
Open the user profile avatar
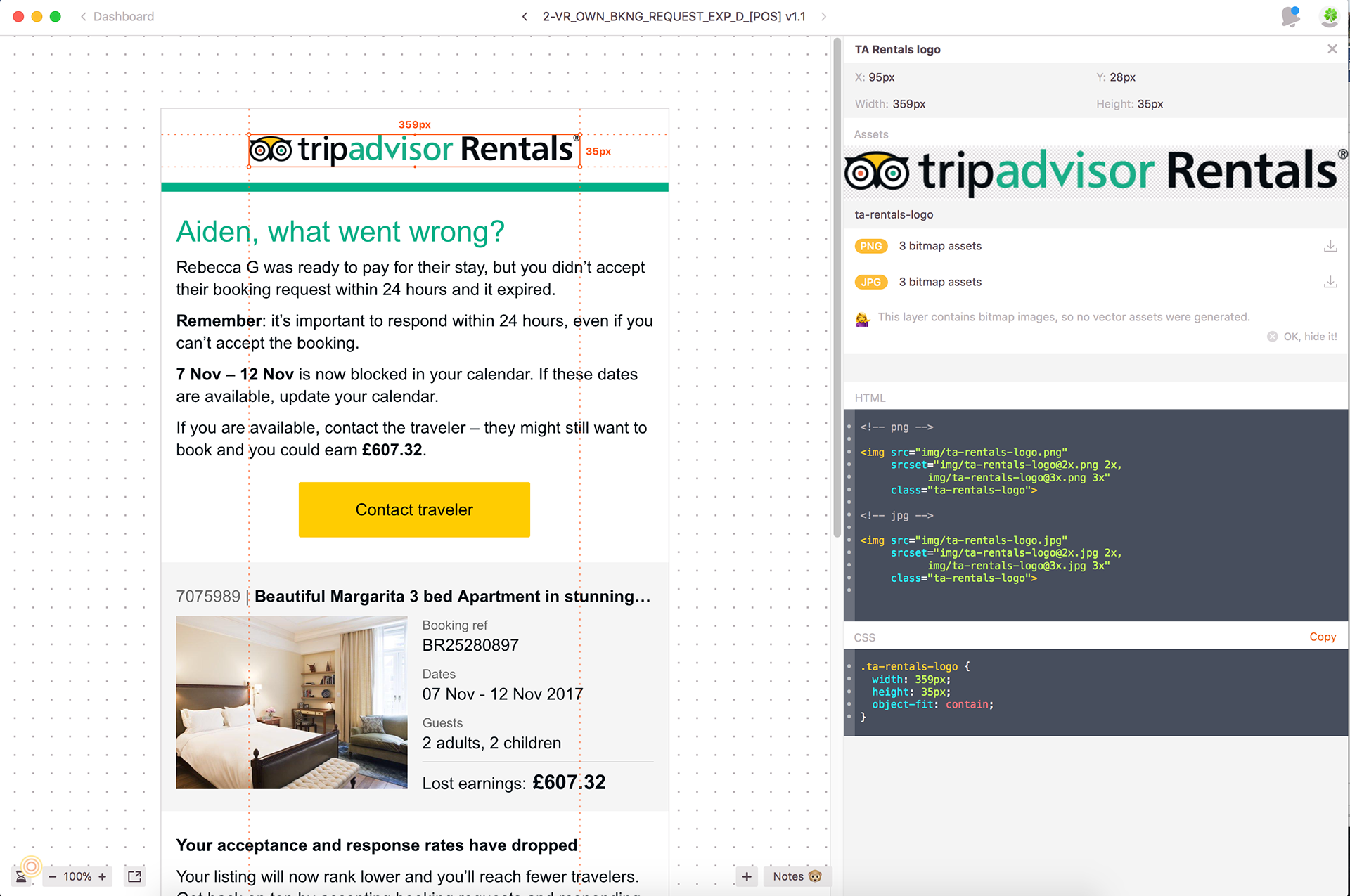tap(1329, 16)
